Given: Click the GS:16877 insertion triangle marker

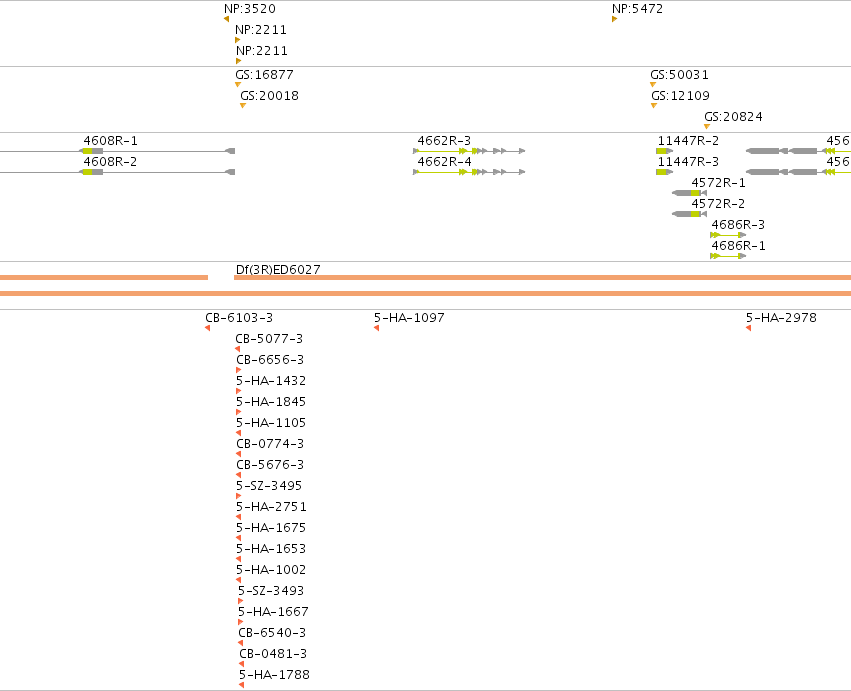Looking at the screenshot, I should point(238,85).
